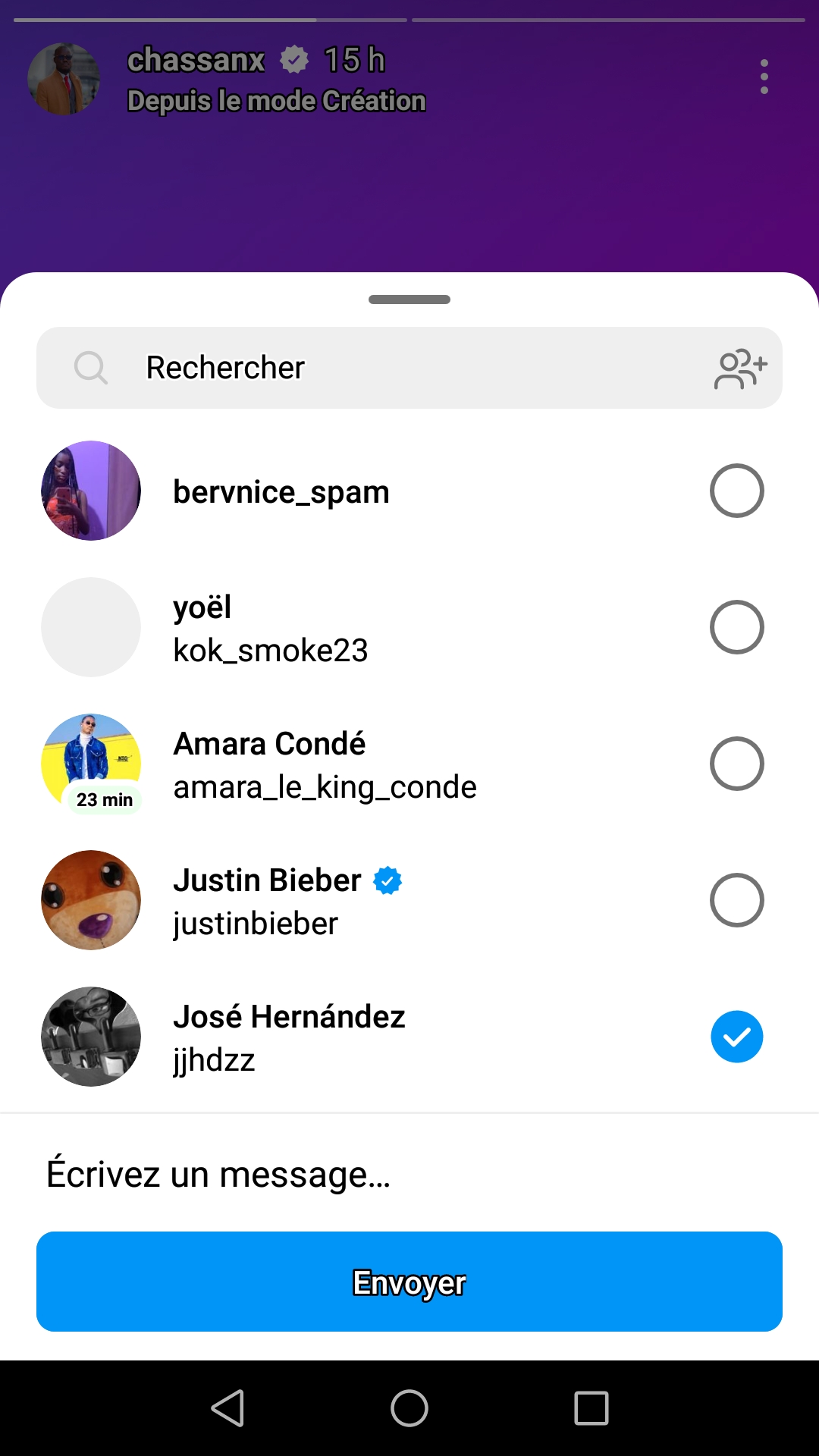Select Justin Bieber recipient circle
This screenshot has width=819, height=1456.
736,900
